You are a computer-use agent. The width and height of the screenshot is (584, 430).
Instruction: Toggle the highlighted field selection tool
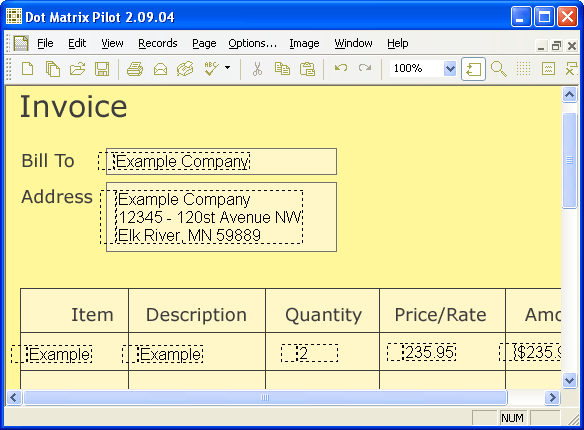pos(473,69)
